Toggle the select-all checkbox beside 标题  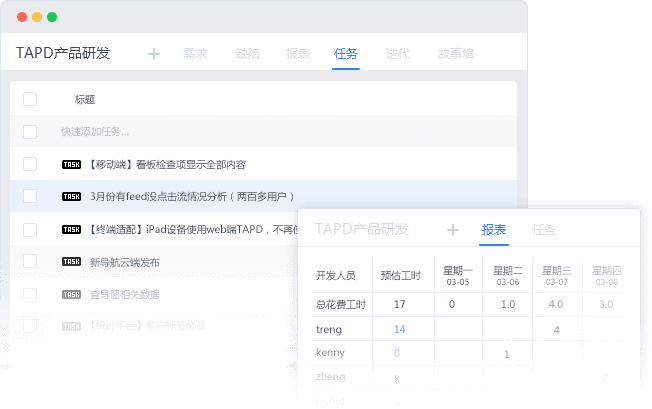(30, 99)
